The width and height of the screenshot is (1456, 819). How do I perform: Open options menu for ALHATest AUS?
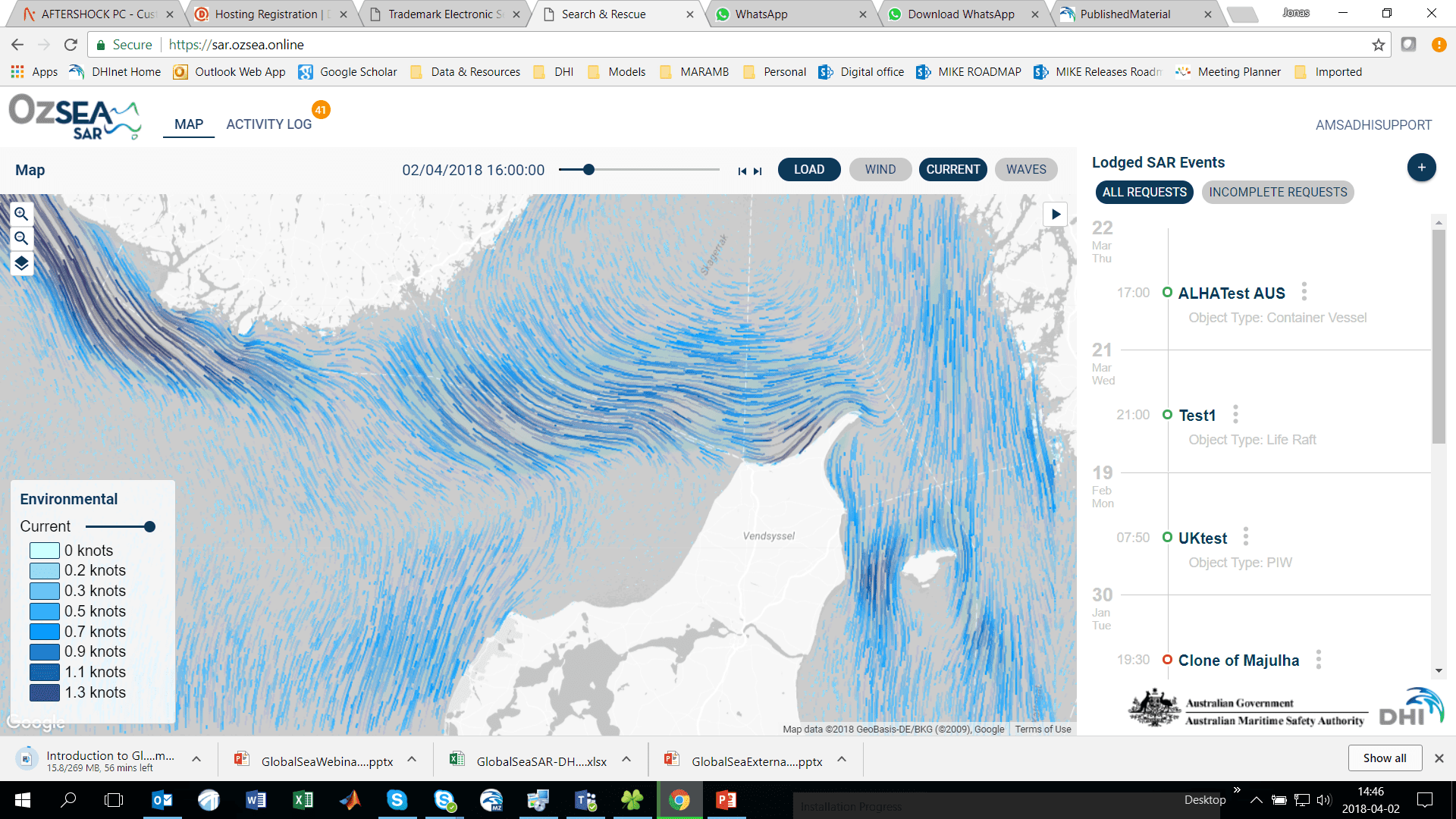pyautogui.click(x=1304, y=292)
